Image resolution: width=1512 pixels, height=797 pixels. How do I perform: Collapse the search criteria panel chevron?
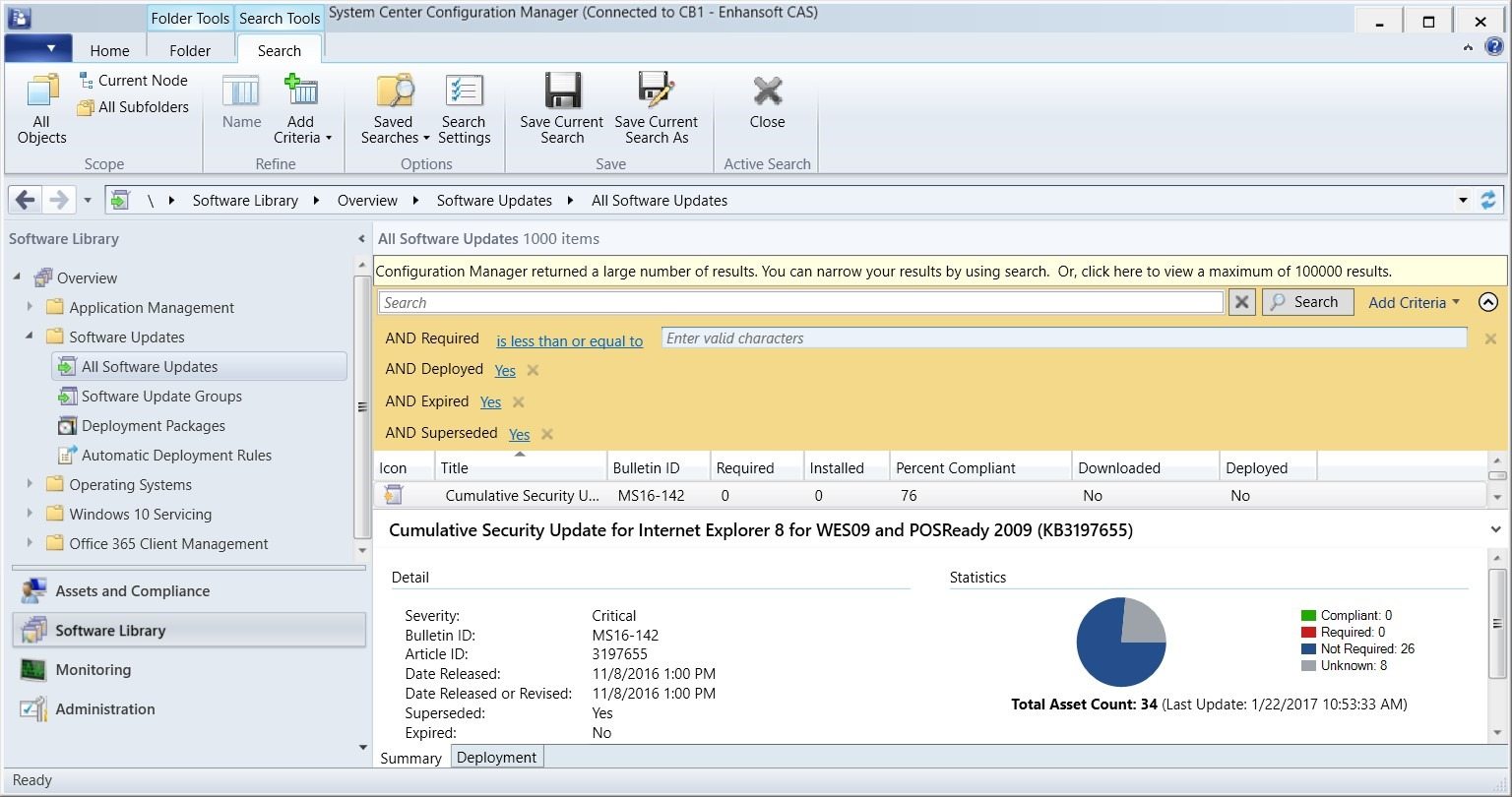tap(1488, 302)
